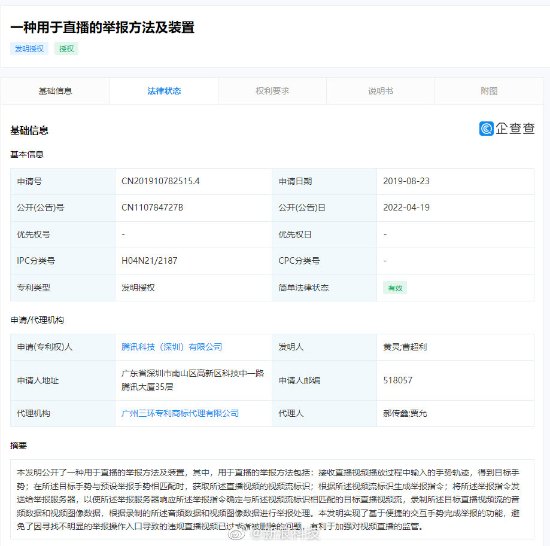Image resolution: width=550 pixels, height=546 pixels.
Task: Select the application number CN201910782515.4
Action: (161, 181)
